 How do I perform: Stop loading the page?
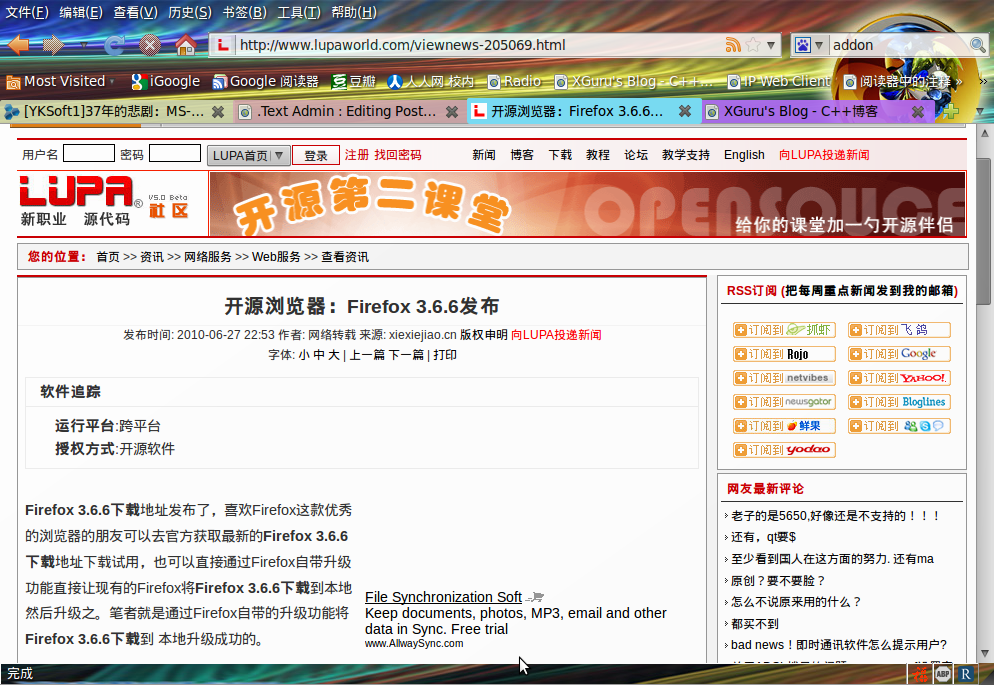click(150, 45)
